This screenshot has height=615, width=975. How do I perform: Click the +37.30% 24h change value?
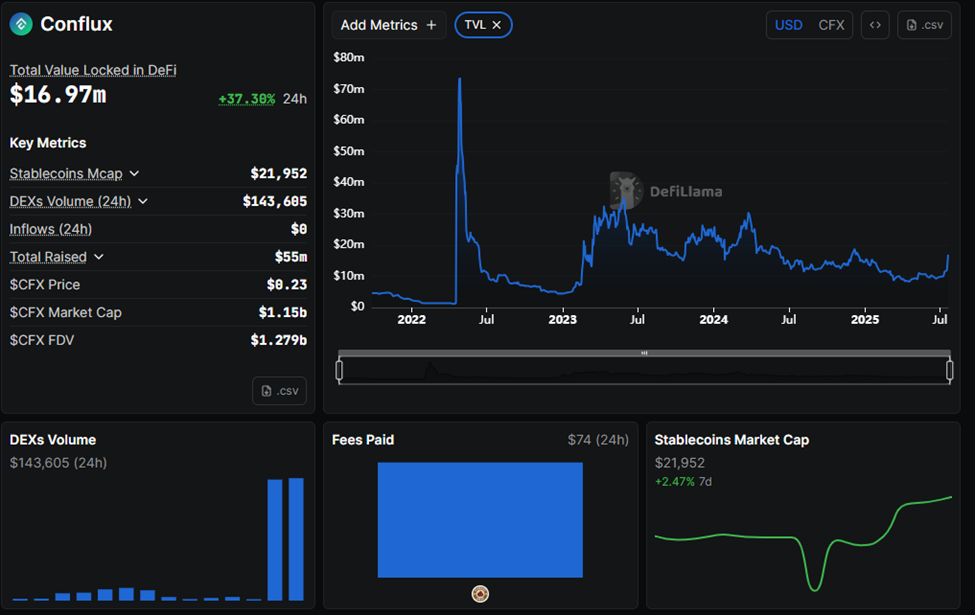[246, 99]
